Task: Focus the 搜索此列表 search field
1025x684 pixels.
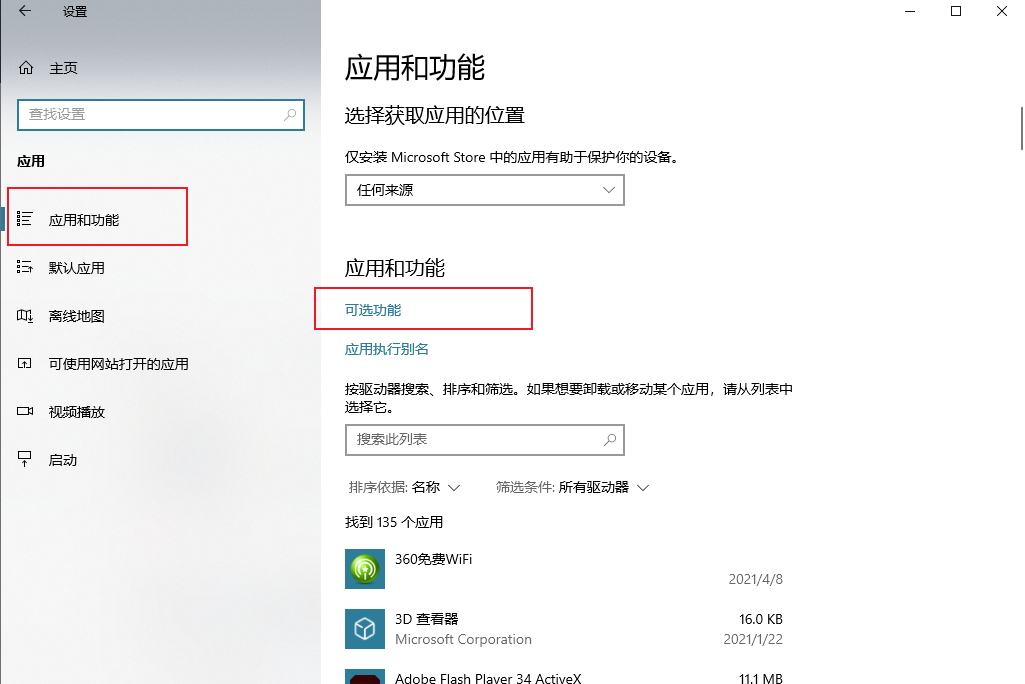Action: [x=484, y=440]
